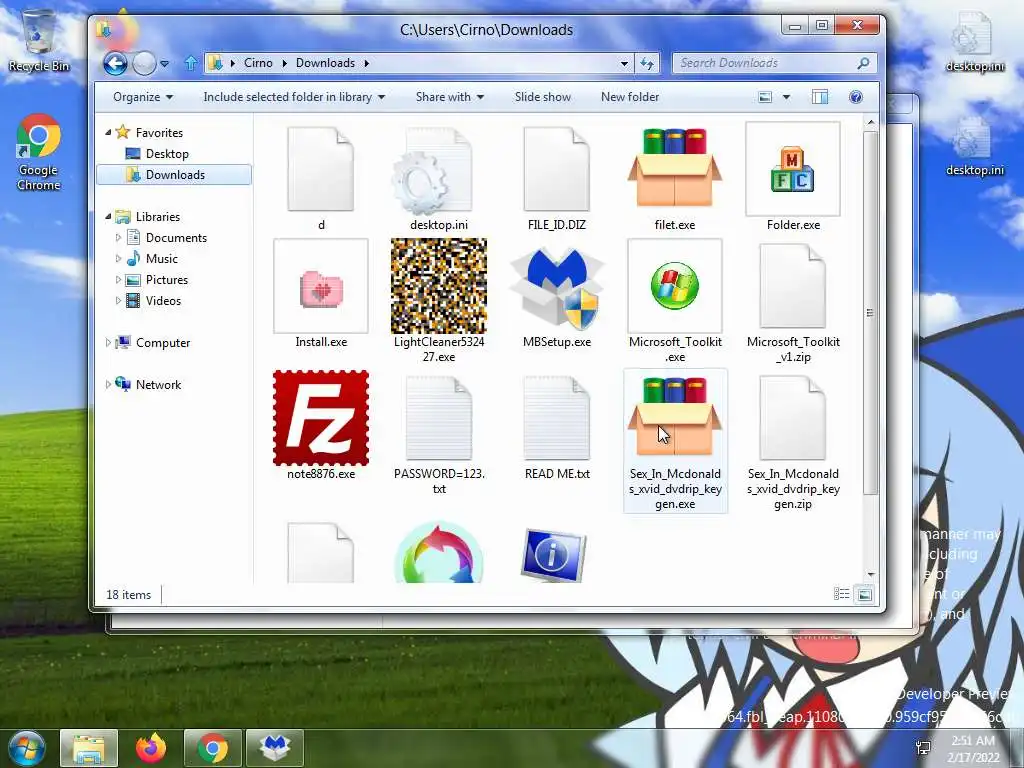The width and height of the screenshot is (1024, 768).
Task: Select the Install.exe pink heart icon
Action: tap(321, 286)
